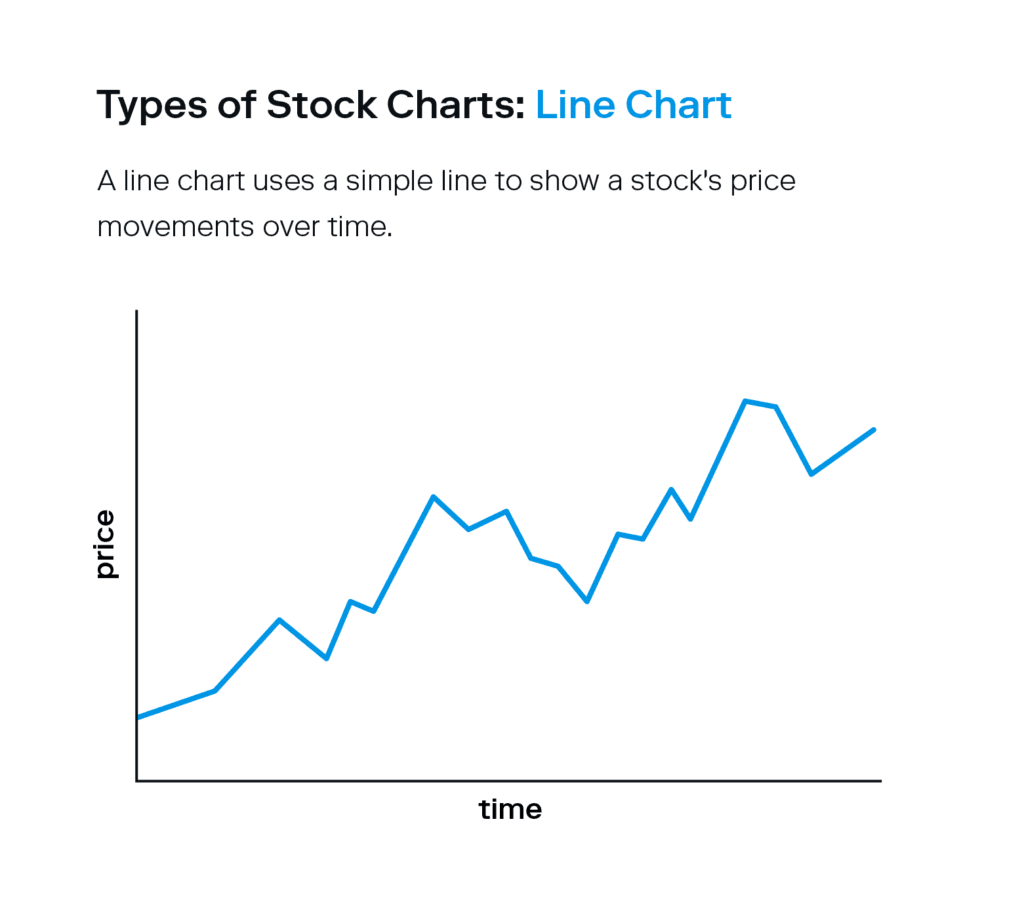
Task: Click the "Types of Stock Charts:" heading
Action: click(310, 106)
